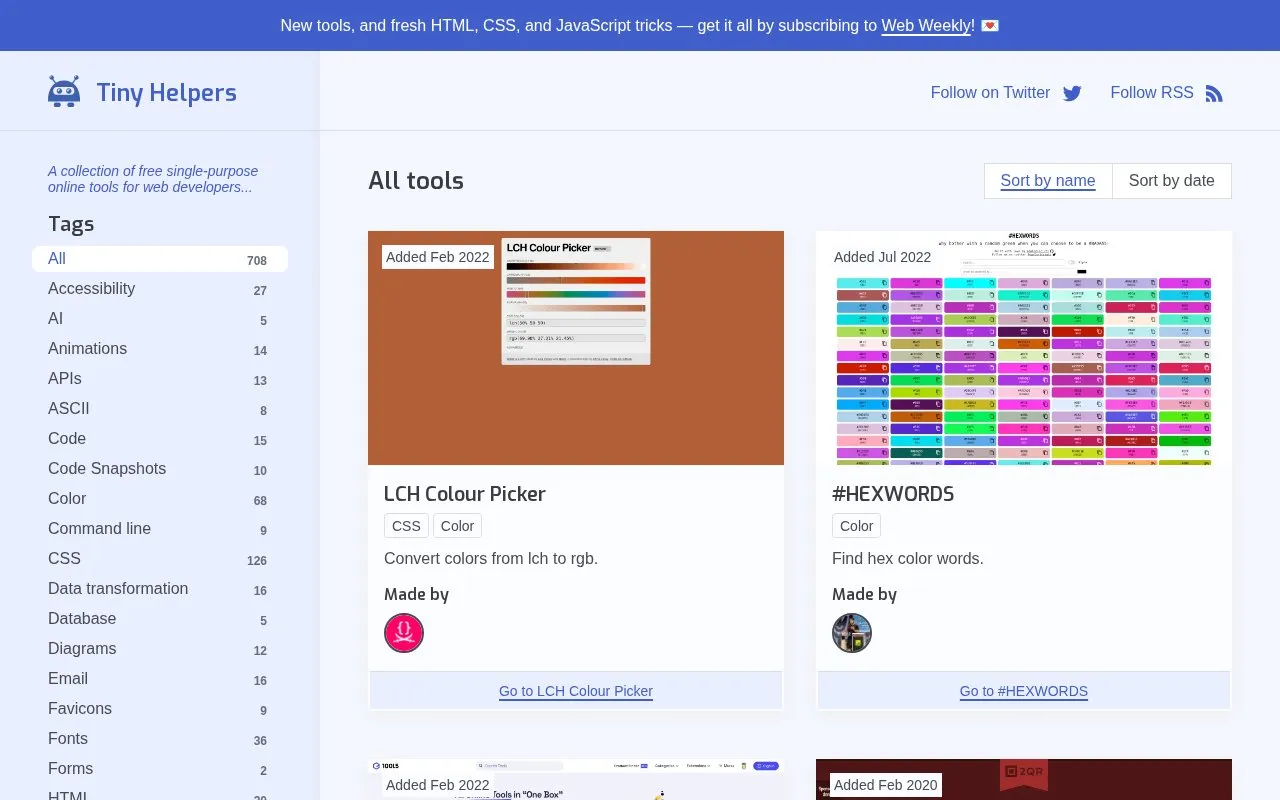Open #HEXWORDS maker's avatar

852,633
